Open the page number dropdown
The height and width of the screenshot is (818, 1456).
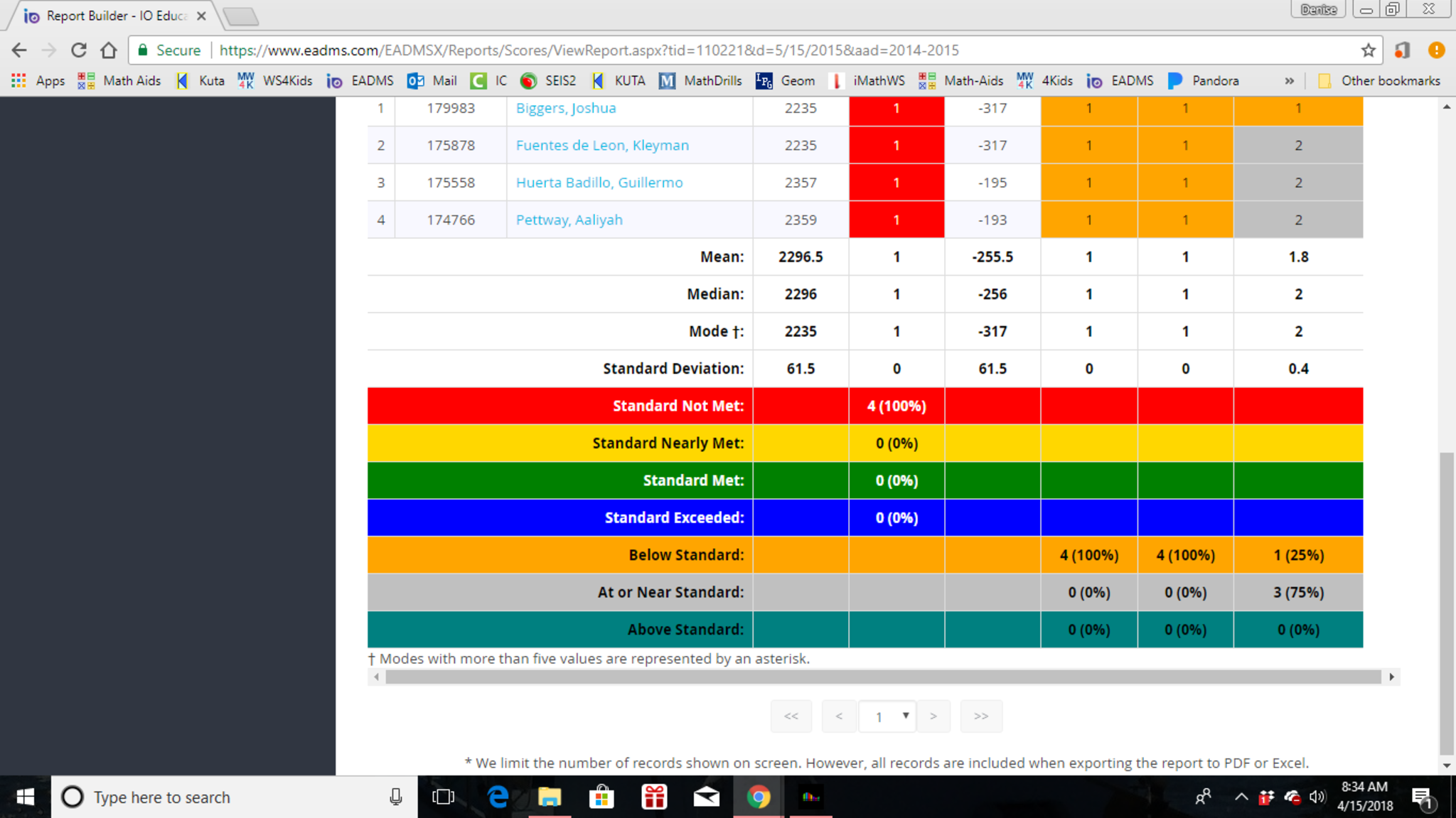pos(887,716)
